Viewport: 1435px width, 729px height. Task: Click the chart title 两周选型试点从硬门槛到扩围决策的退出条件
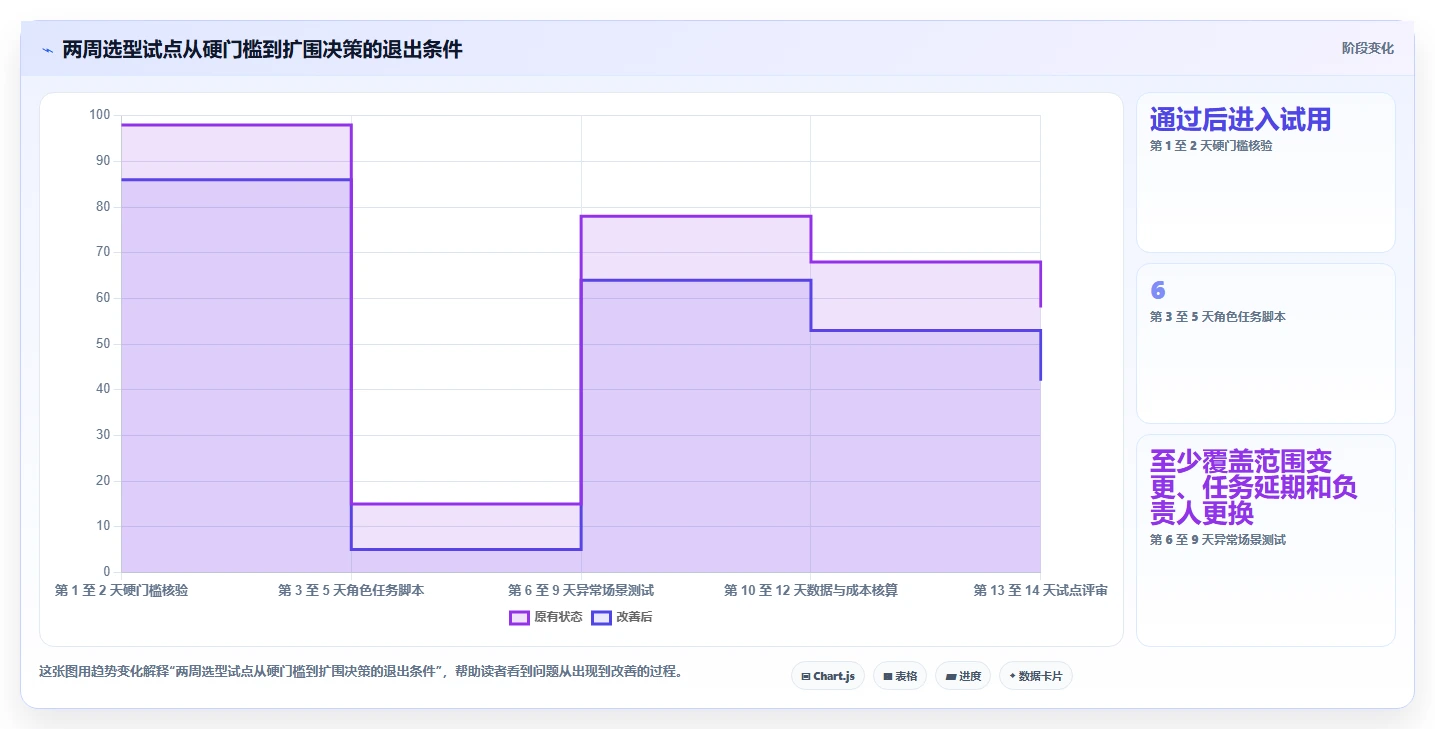pyautogui.click(x=263, y=49)
